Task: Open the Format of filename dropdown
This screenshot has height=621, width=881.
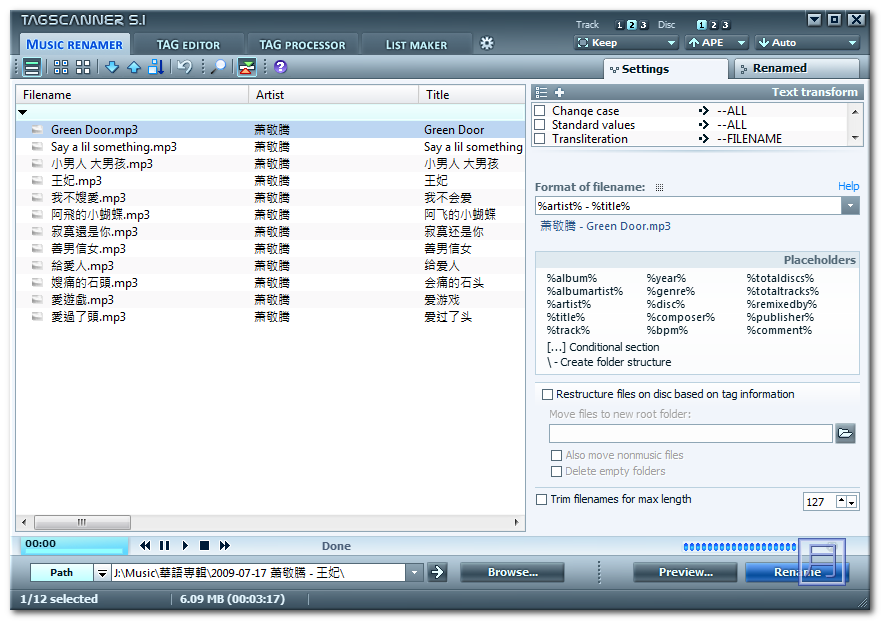Action: point(849,206)
